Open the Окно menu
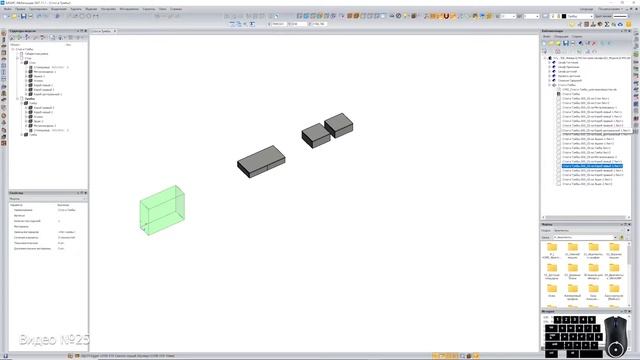This screenshot has width=640, height=360. [x=162, y=9]
